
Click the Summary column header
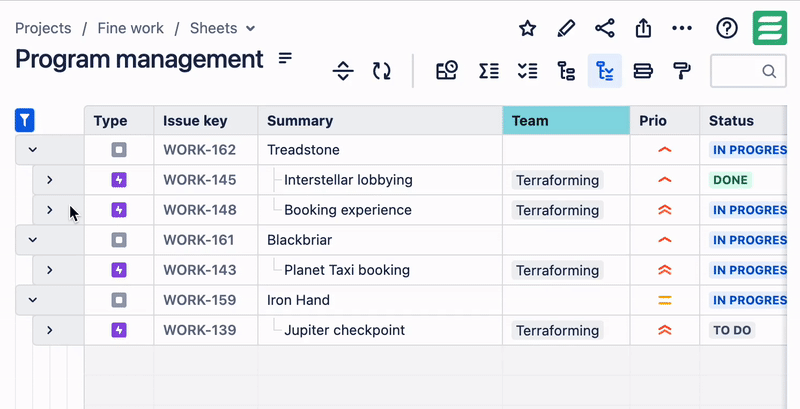tap(380, 120)
